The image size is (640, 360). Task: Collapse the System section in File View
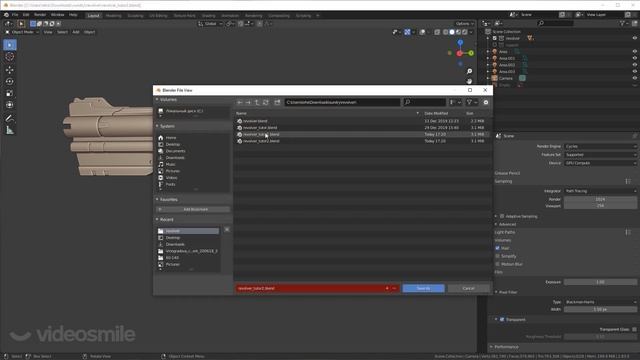157,126
